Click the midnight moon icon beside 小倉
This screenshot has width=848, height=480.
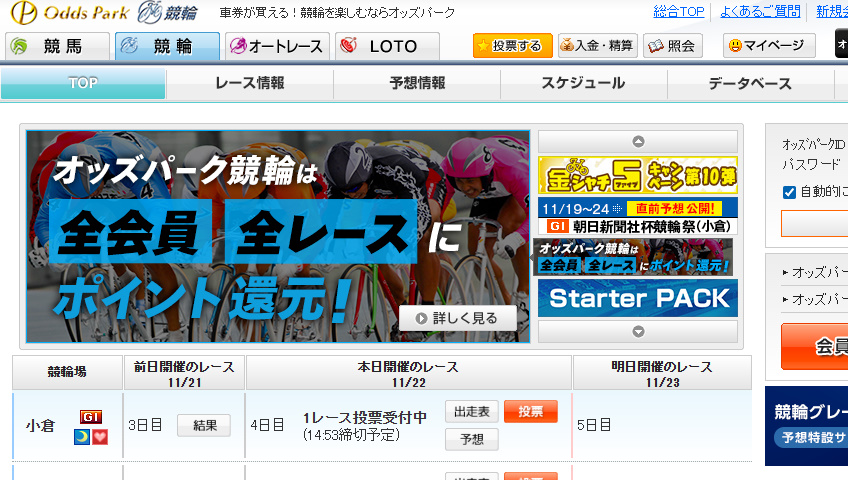[82, 436]
